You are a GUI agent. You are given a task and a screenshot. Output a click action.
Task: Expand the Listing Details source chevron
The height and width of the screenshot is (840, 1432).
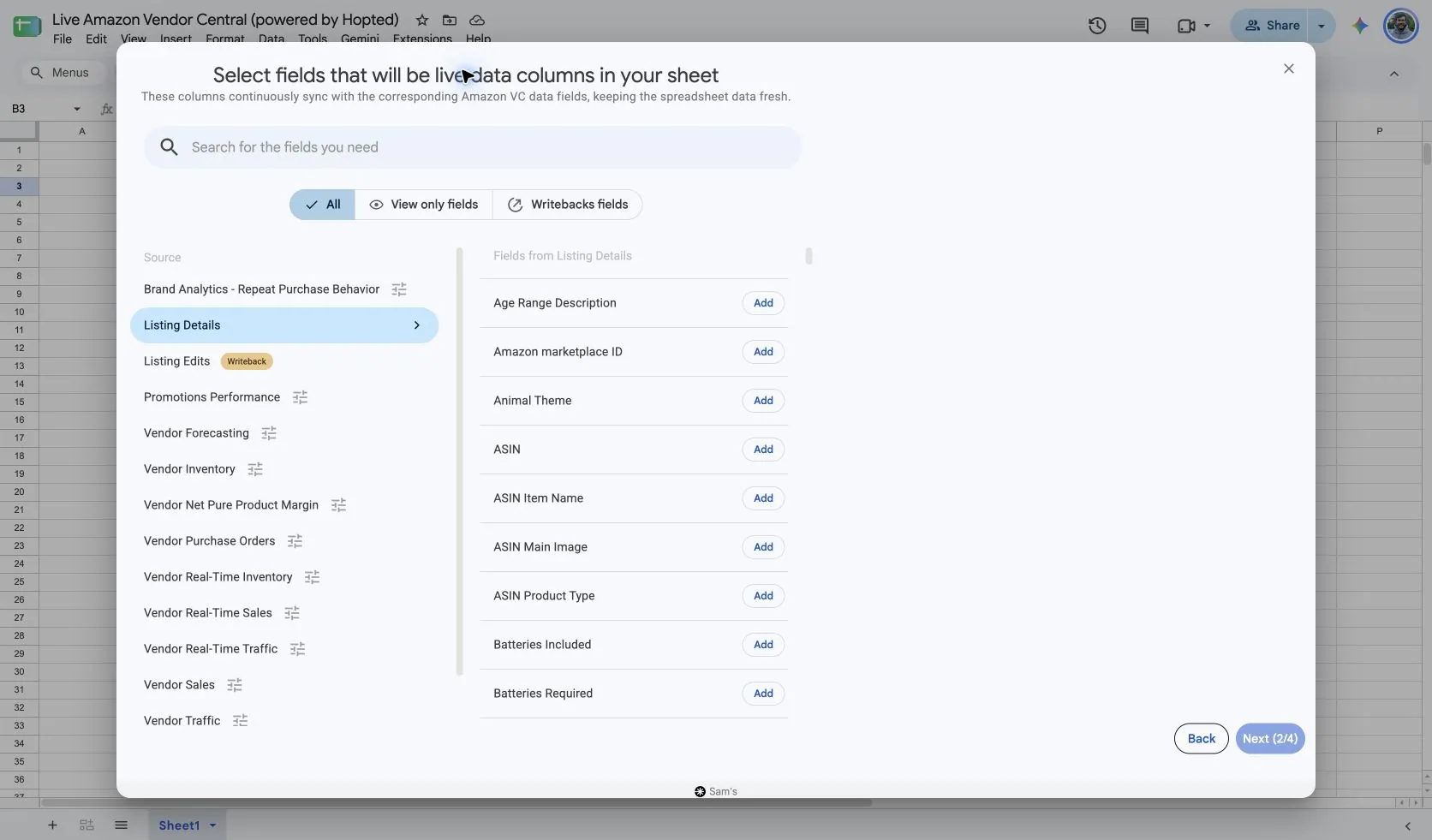[x=417, y=325]
